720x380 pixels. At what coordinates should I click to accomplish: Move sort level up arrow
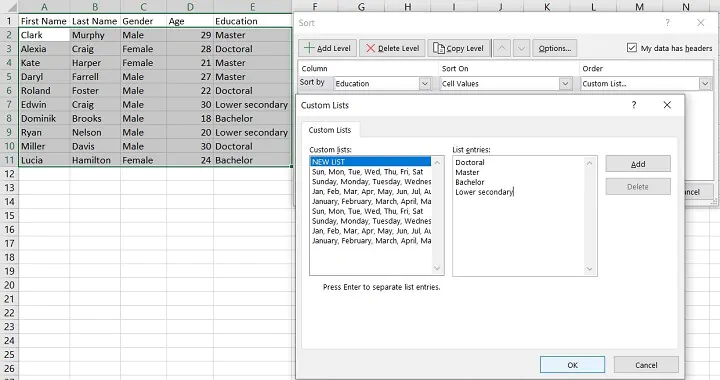pos(502,48)
